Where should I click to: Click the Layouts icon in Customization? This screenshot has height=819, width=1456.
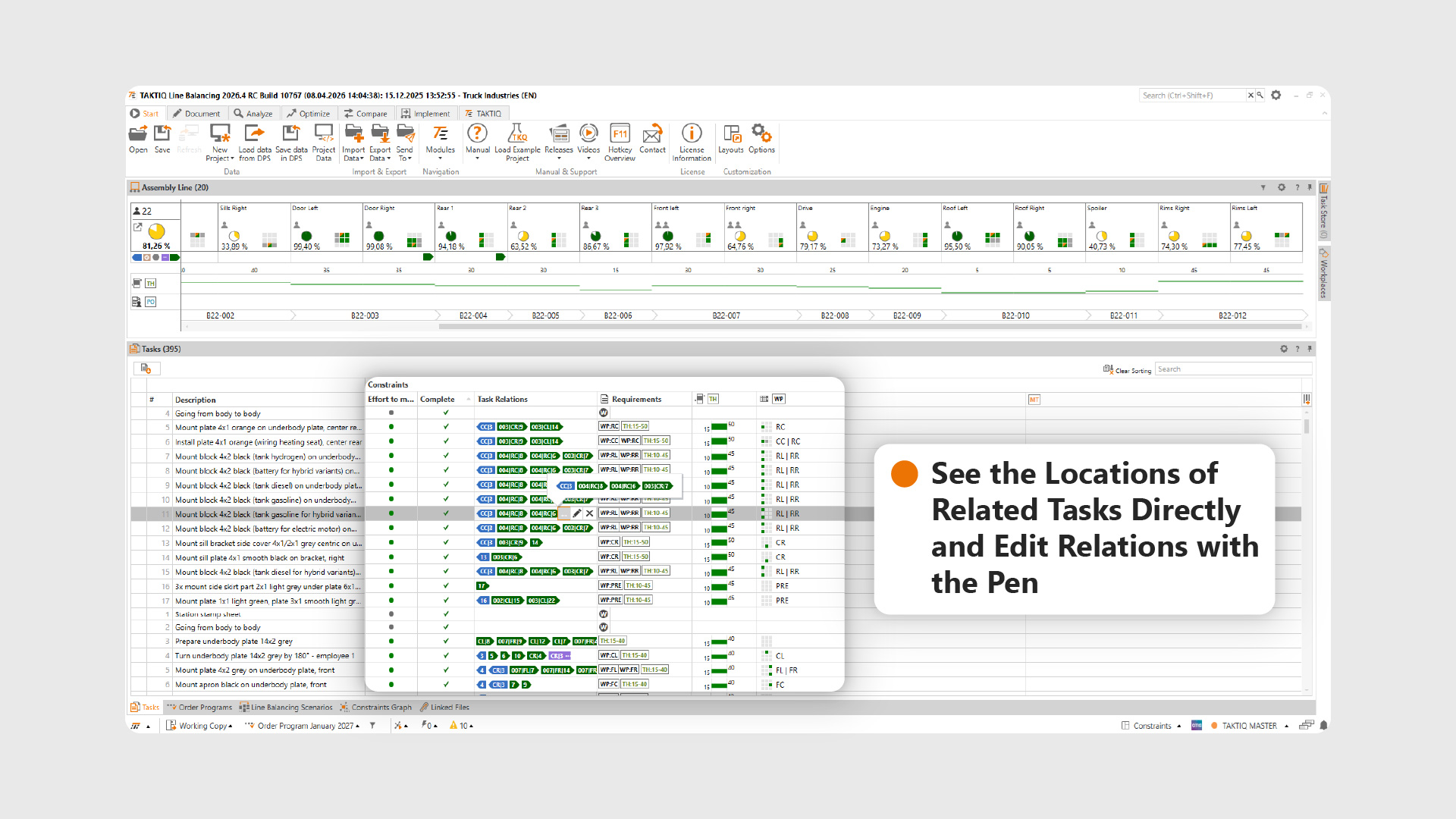click(x=731, y=135)
